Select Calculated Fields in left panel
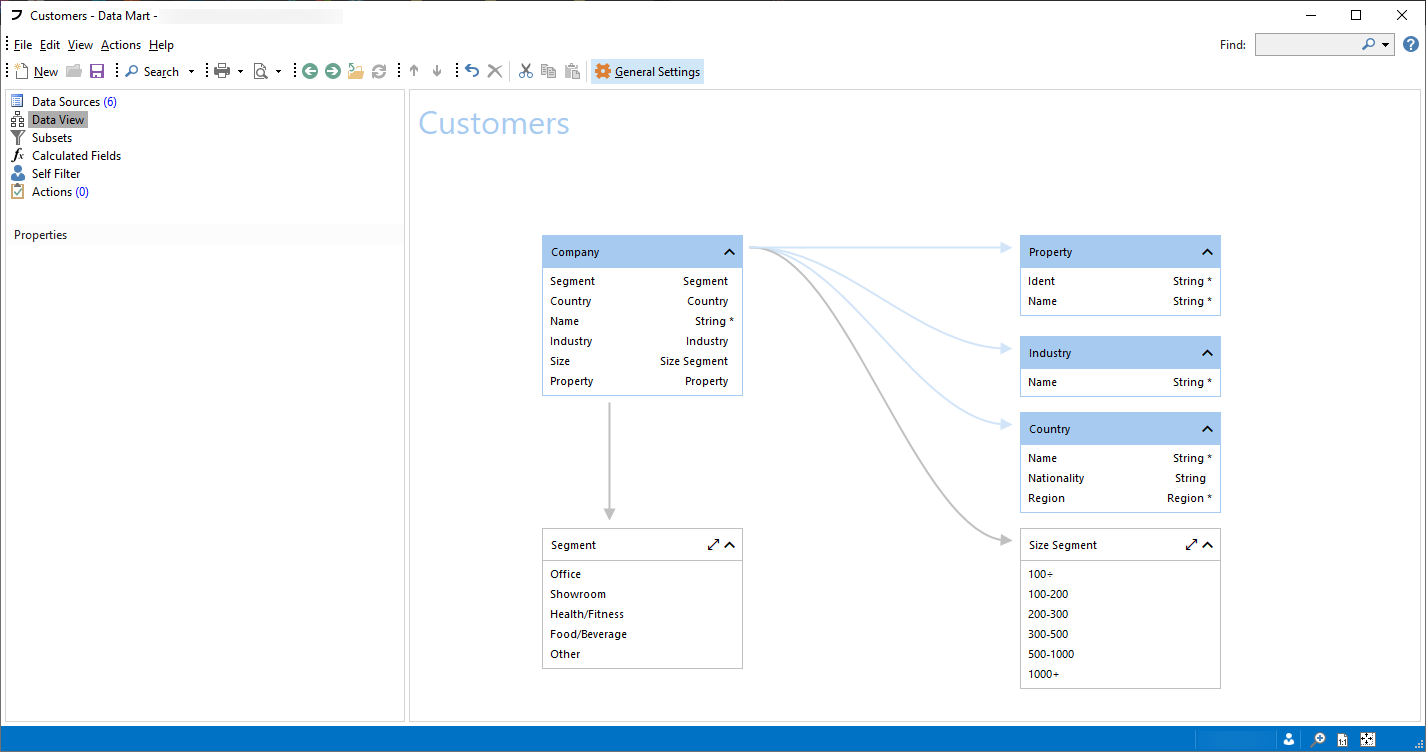The height and width of the screenshot is (752, 1426). pyautogui.click(x=76, y=156)
